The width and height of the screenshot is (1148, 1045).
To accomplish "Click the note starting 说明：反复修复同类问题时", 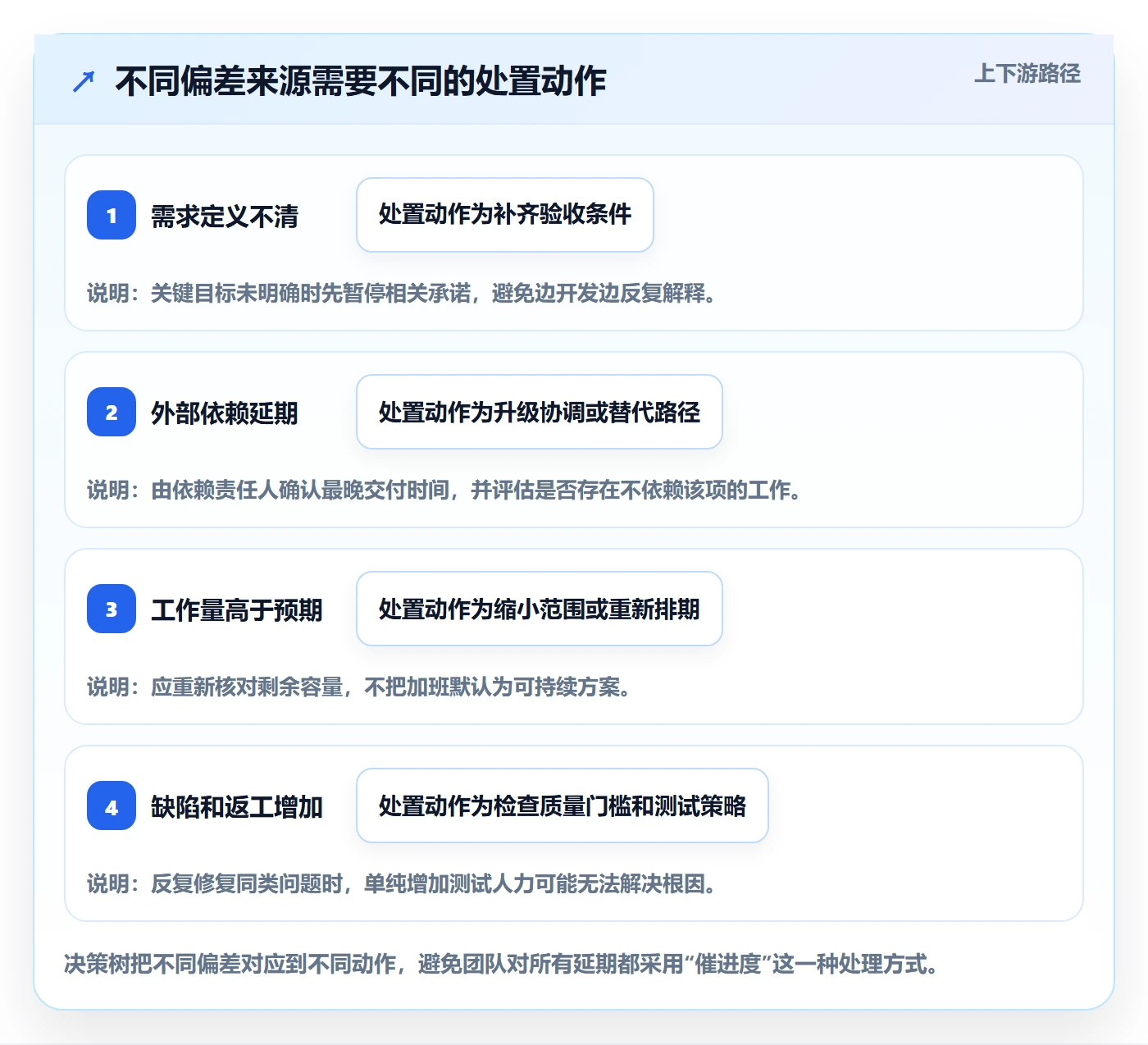I will pos(402,883).
